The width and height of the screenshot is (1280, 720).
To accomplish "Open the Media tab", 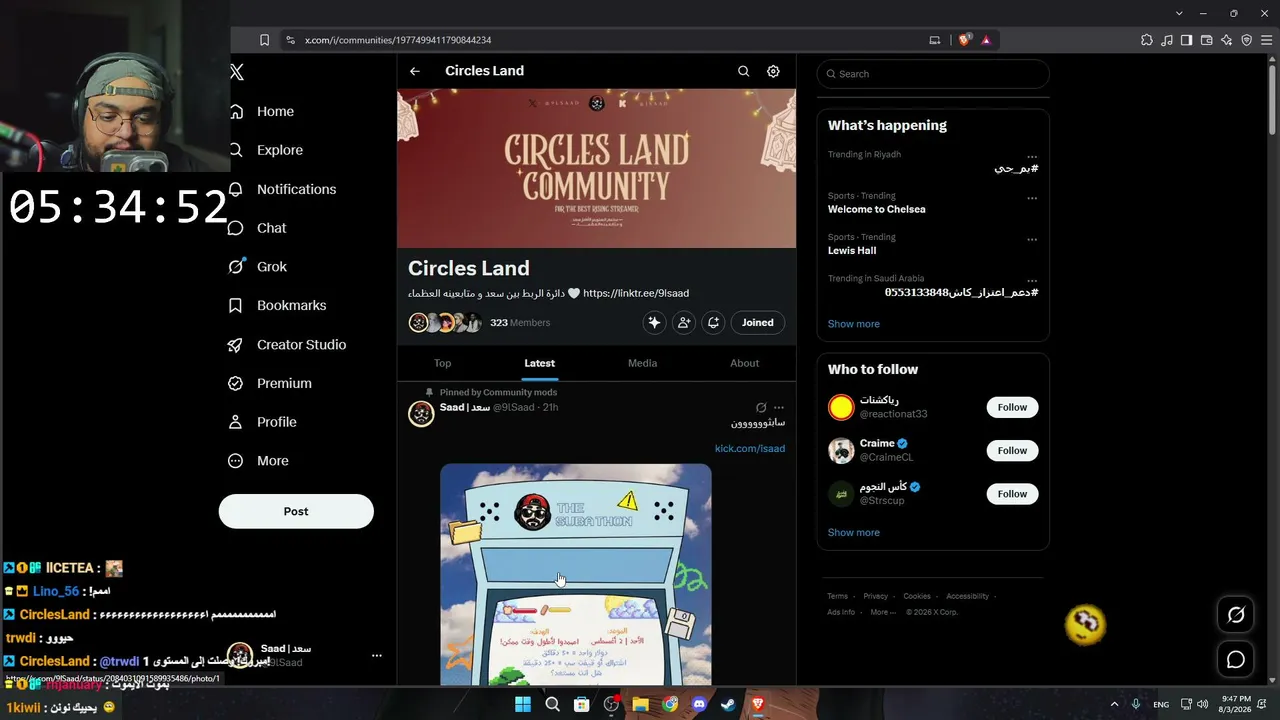I will point(642,363).
